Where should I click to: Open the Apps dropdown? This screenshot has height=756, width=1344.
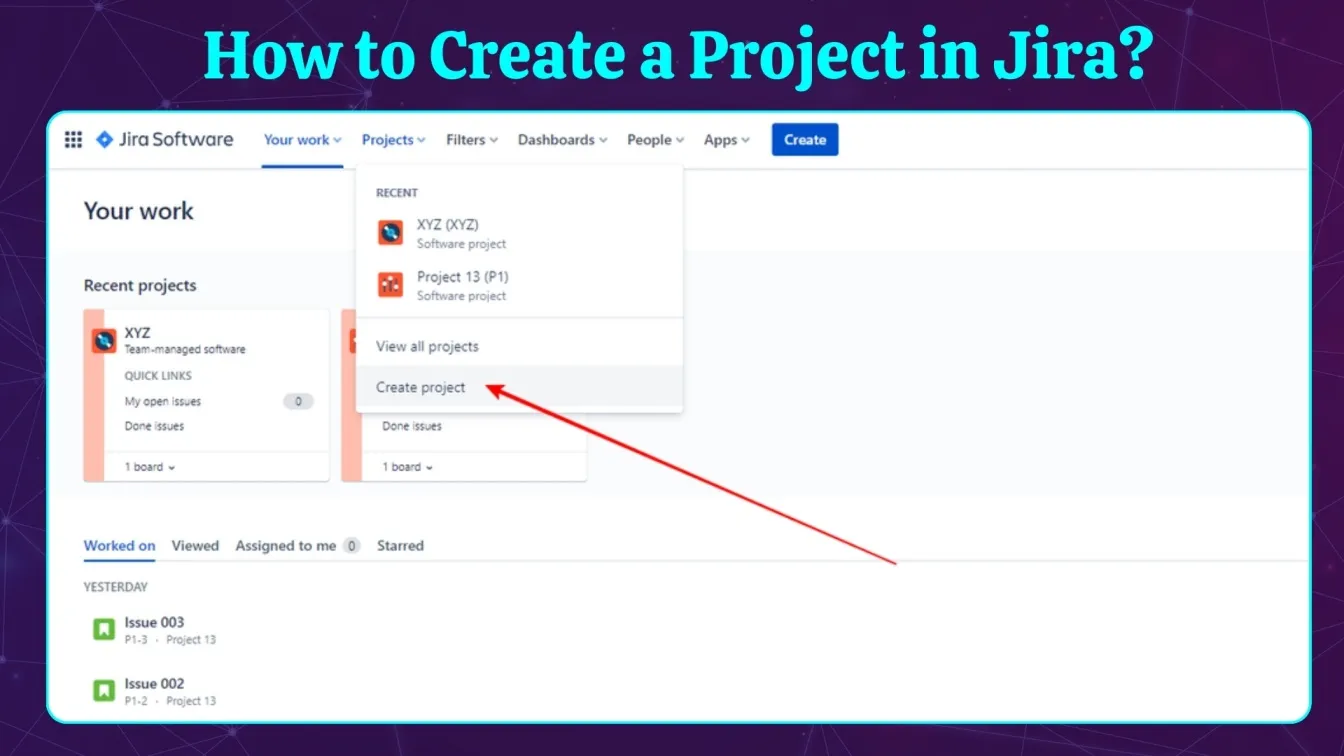[727, 140]
